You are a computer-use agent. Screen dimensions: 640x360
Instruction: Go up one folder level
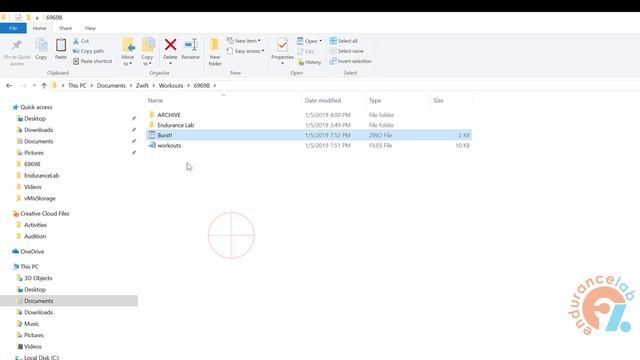click(x=44, y=86)
